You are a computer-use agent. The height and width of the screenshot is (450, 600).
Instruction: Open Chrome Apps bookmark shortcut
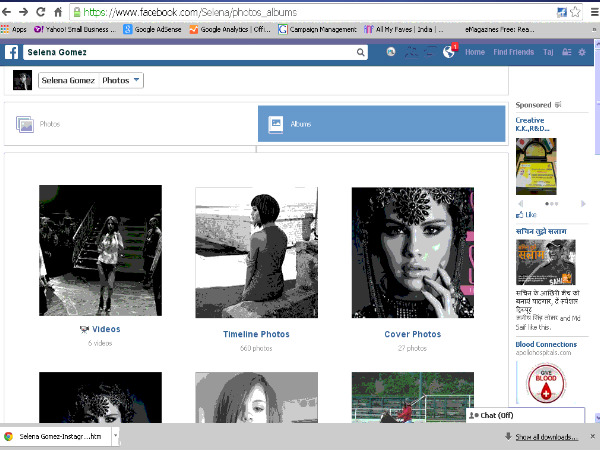coord(14,29)
